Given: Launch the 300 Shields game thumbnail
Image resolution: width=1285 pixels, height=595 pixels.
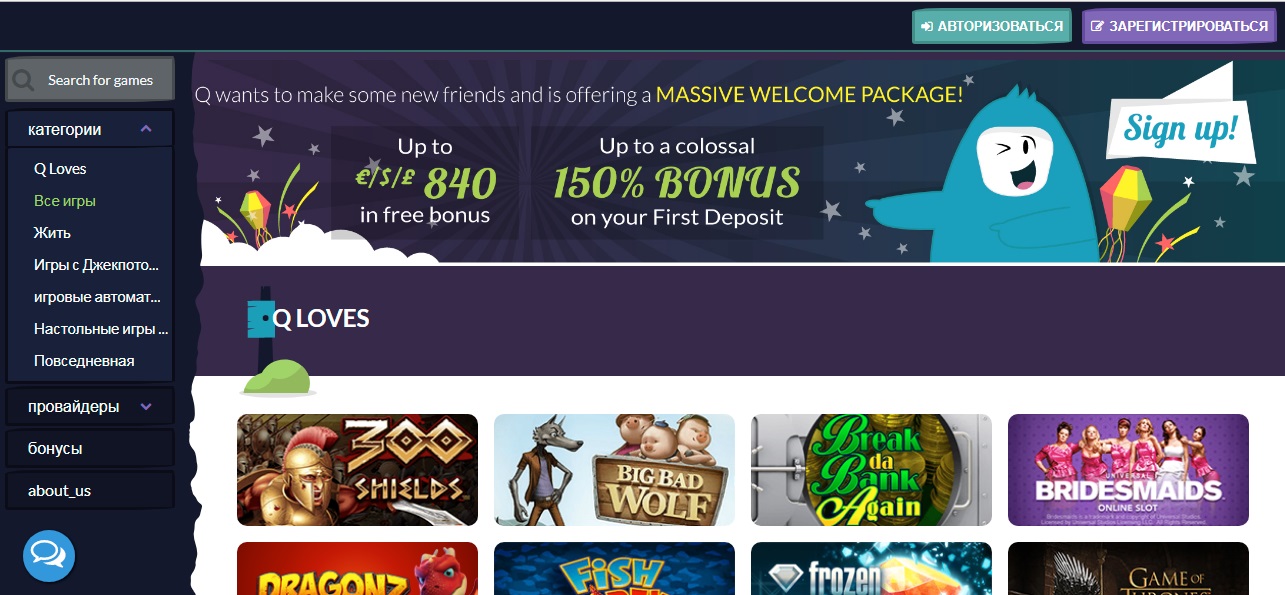Looking at the screenshot, I should [x=357, y=470].
